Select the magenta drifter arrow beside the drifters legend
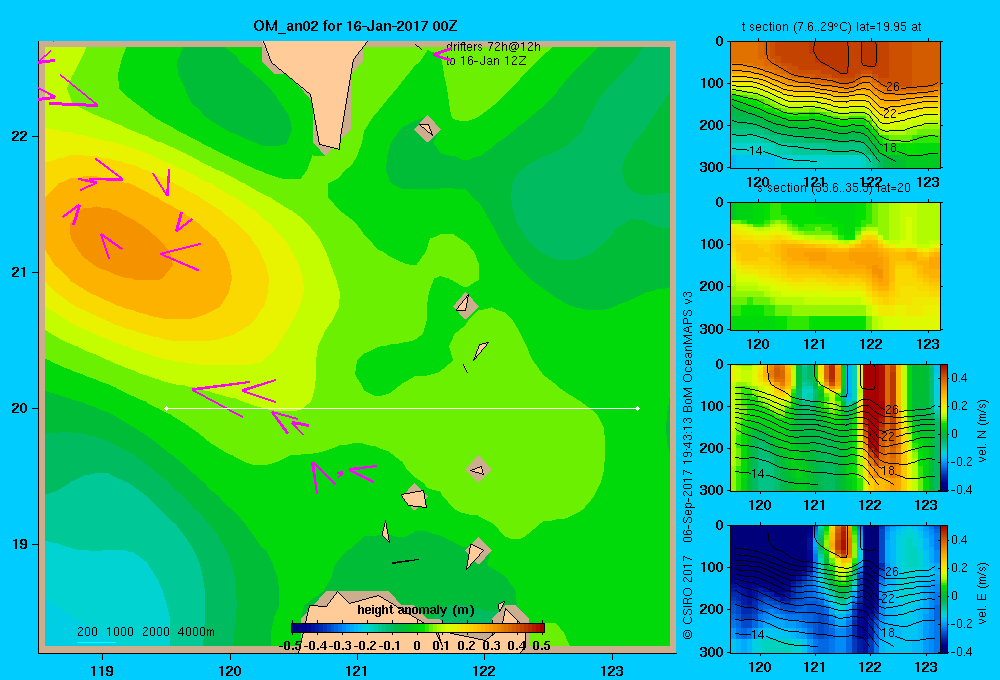The height and width of the screenshot is (680, 1000). tap(441, 54)
